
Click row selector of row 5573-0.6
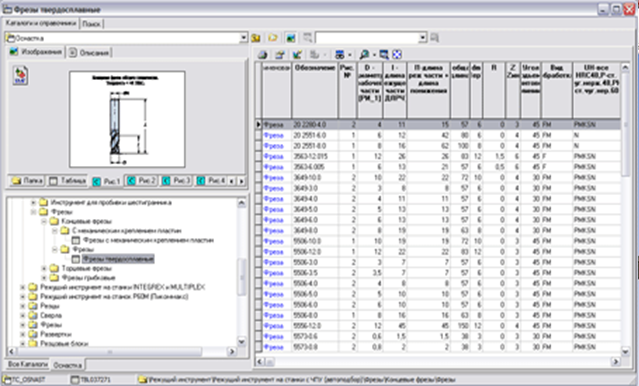(258, 336)
